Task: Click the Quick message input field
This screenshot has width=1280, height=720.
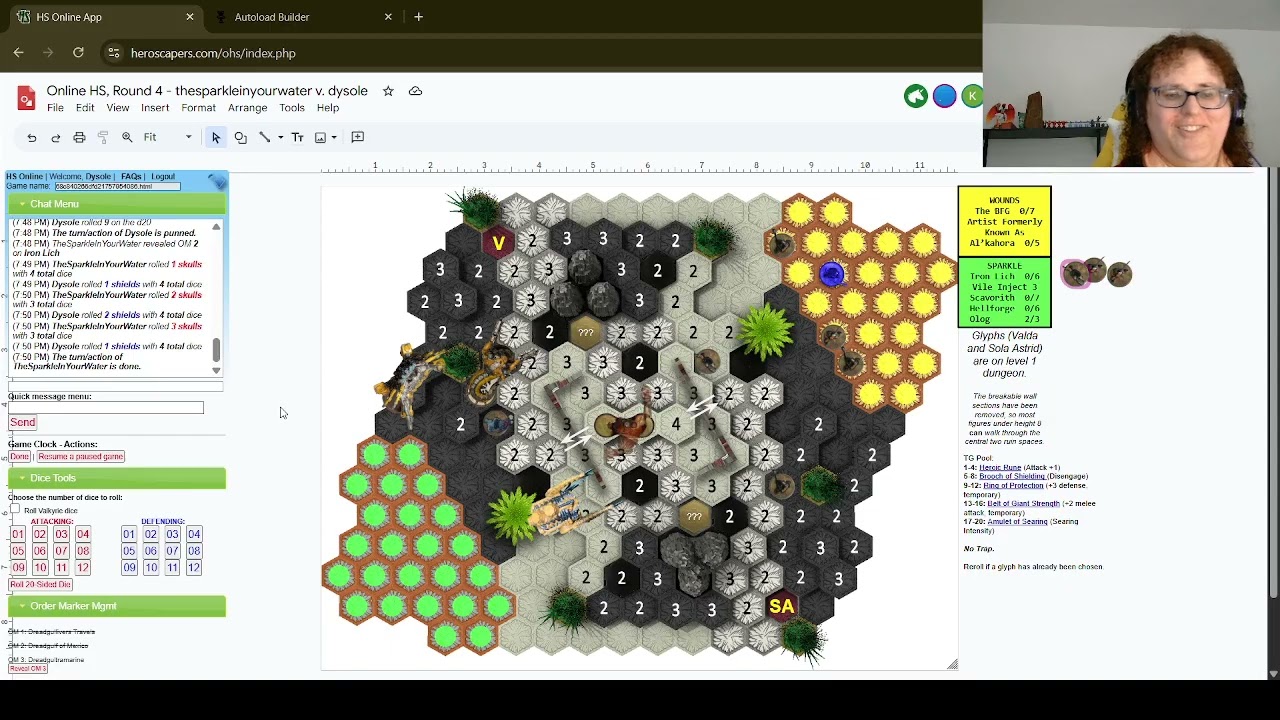Action: coord(106,407)
